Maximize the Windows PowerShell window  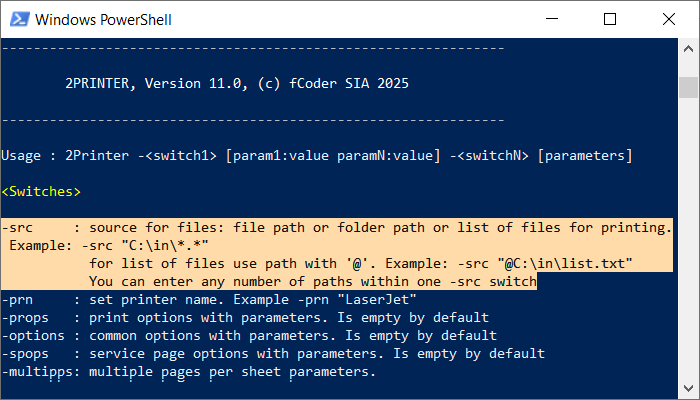pyautogui.click(x=610, y=19)
